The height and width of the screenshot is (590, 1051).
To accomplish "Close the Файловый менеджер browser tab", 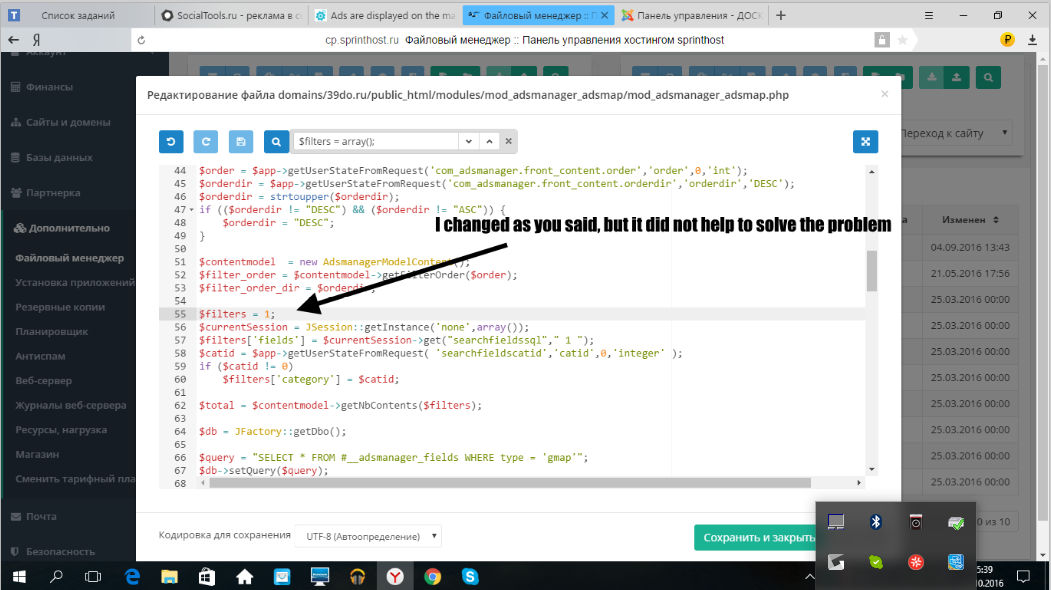I will (x=605, y=15).
